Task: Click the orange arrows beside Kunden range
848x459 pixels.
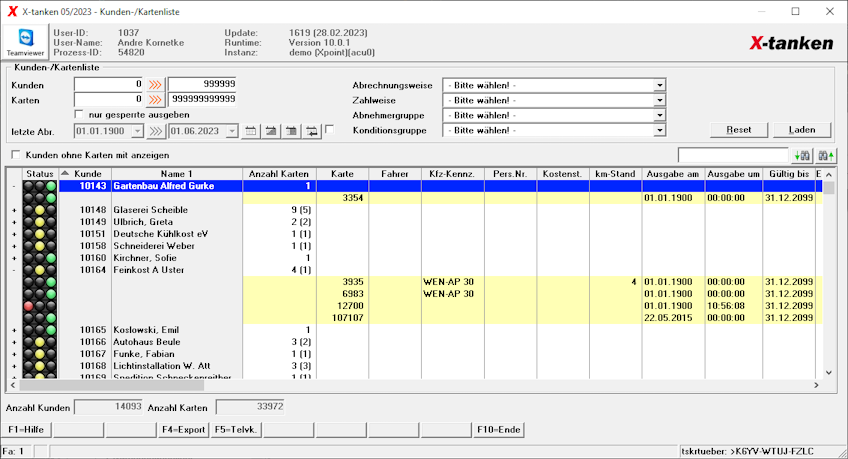Action: [x=155, y=85]
